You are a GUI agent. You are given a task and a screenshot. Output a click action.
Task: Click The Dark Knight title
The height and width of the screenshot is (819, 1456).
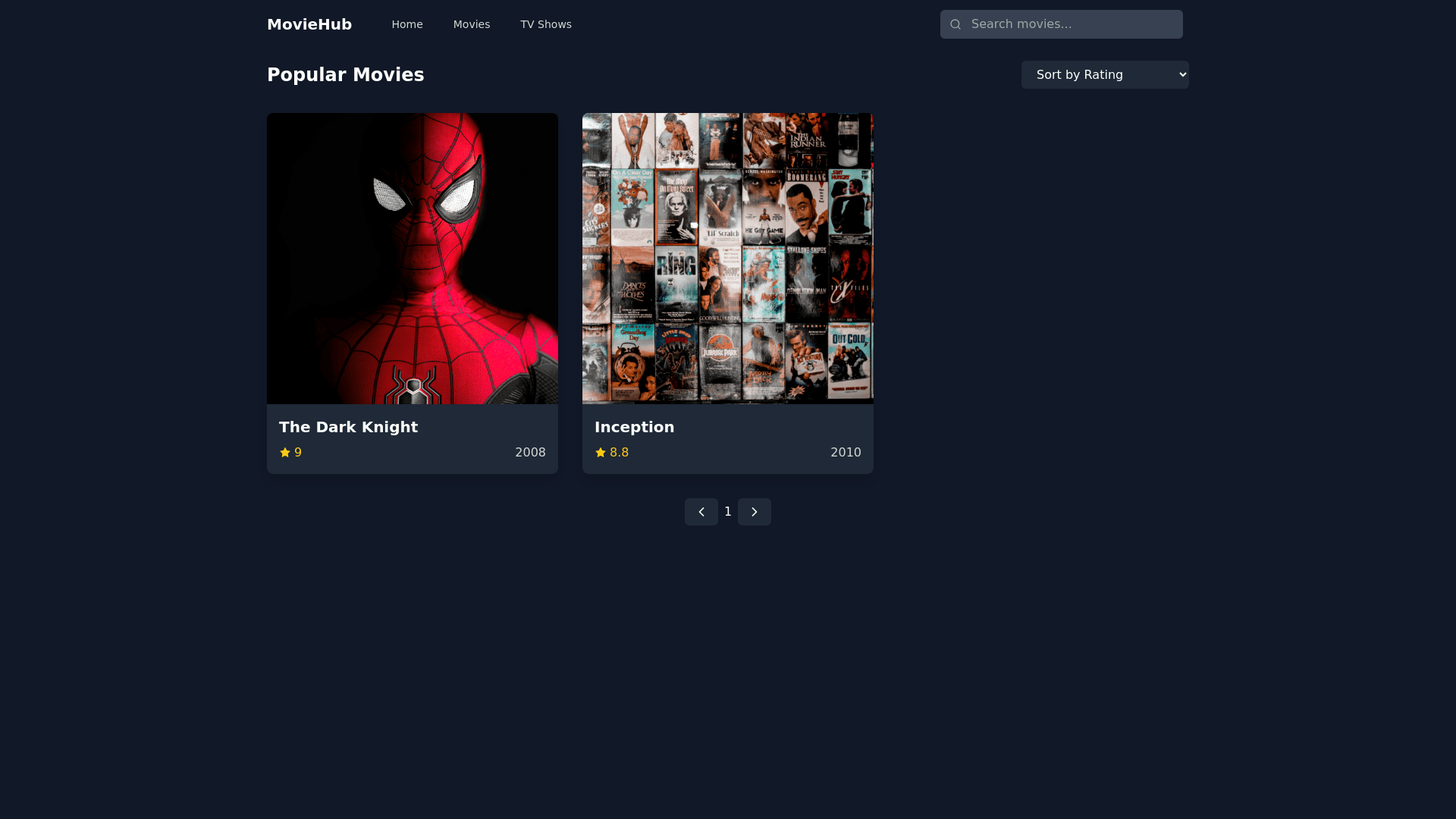pyautogui.click(x=348, y=427)
